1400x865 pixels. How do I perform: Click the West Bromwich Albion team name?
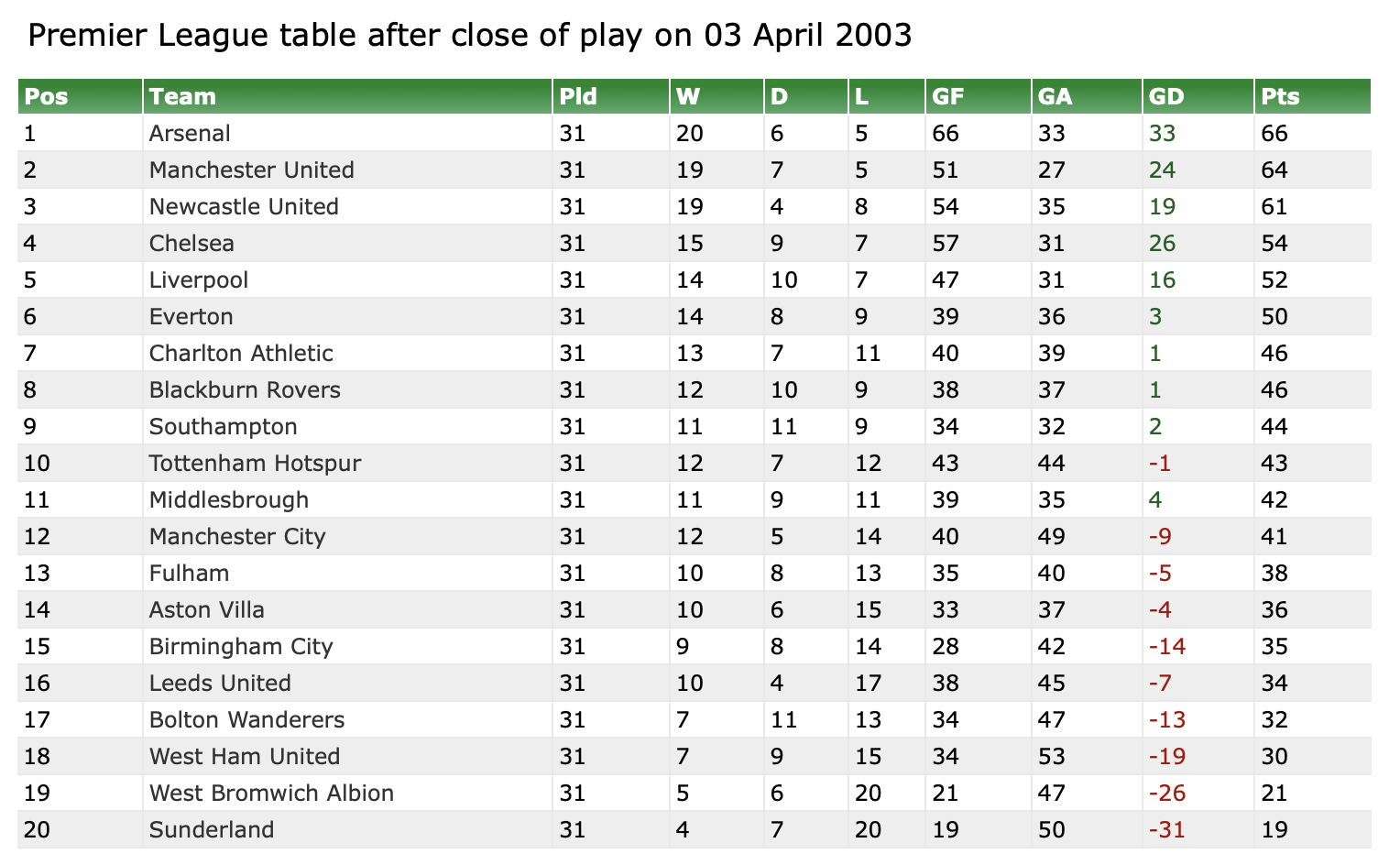point(271,794)
